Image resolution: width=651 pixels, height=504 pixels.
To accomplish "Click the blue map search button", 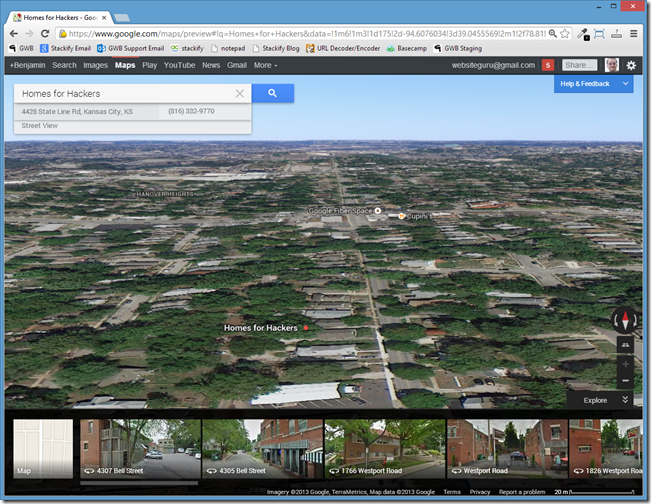I will [x=273, y=93].
